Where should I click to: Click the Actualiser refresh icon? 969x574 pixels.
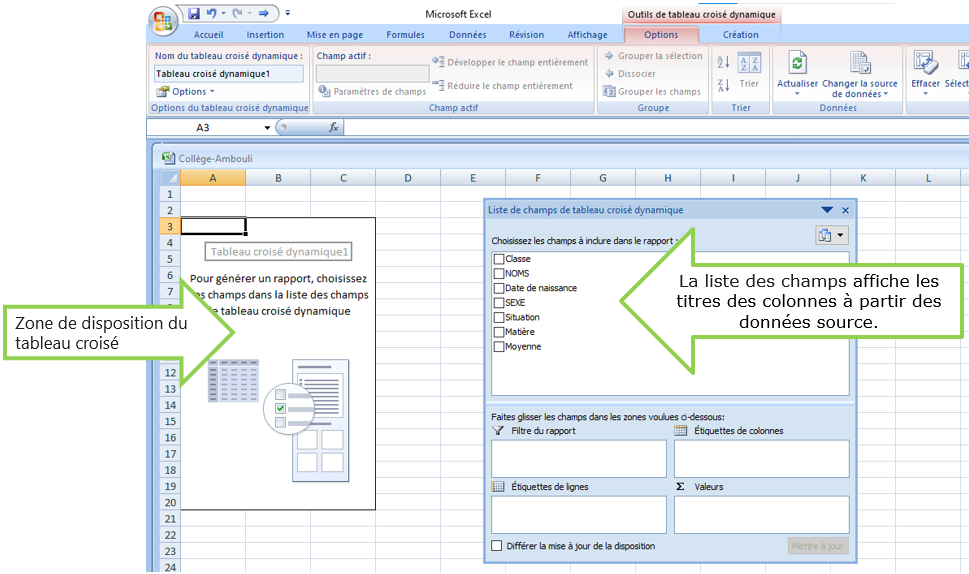(x=797, y=64)
